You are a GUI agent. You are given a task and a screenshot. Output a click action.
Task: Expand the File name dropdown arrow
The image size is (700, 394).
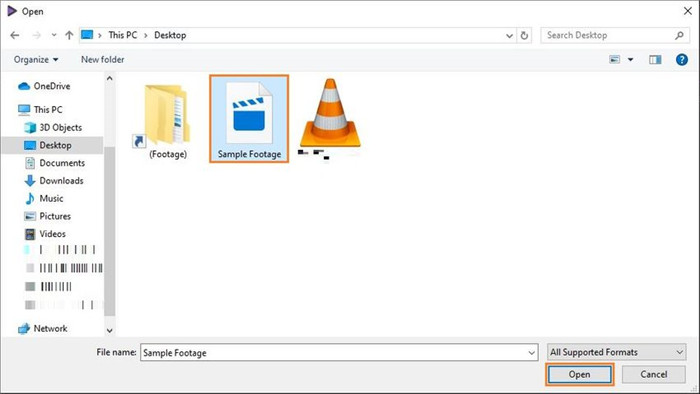coord(531,353)
